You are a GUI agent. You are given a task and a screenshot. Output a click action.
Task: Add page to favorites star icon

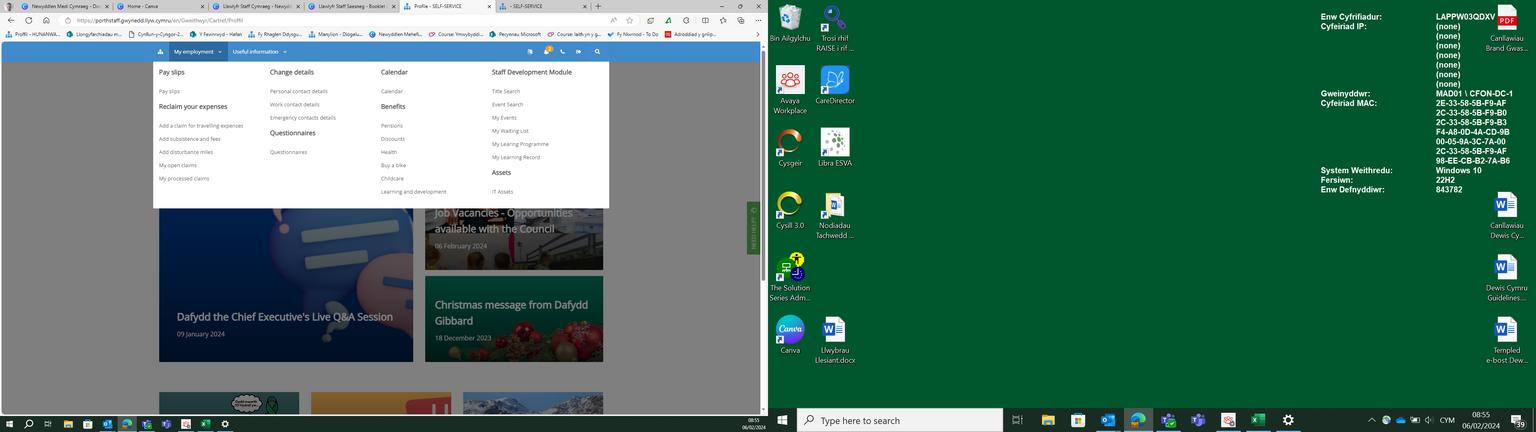[x=629, y=20]
